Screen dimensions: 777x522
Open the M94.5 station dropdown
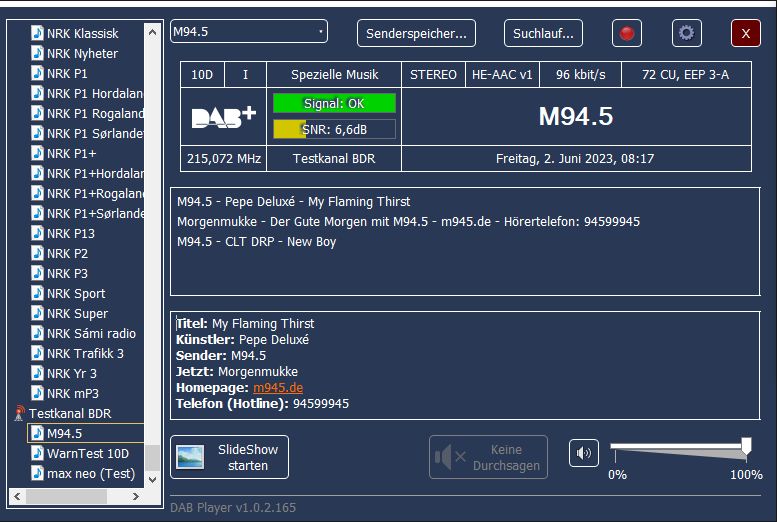pos(249,32)
